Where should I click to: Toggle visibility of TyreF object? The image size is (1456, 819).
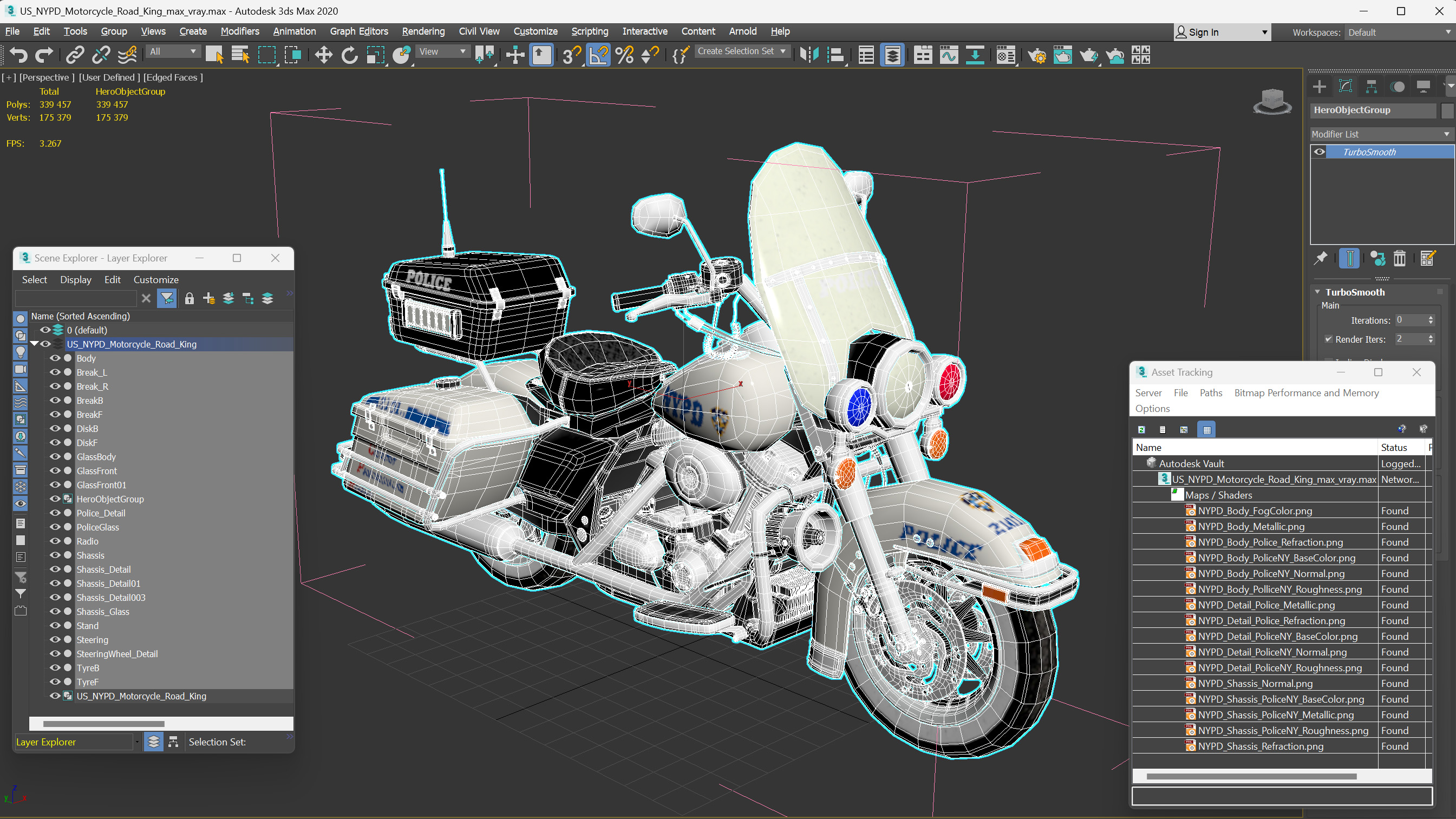pos(55,682)
